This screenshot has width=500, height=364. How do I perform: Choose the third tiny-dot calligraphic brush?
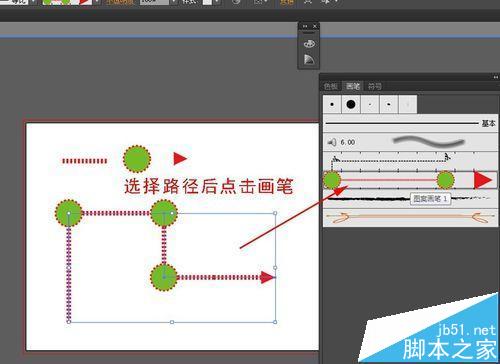[x=370, y=104]
